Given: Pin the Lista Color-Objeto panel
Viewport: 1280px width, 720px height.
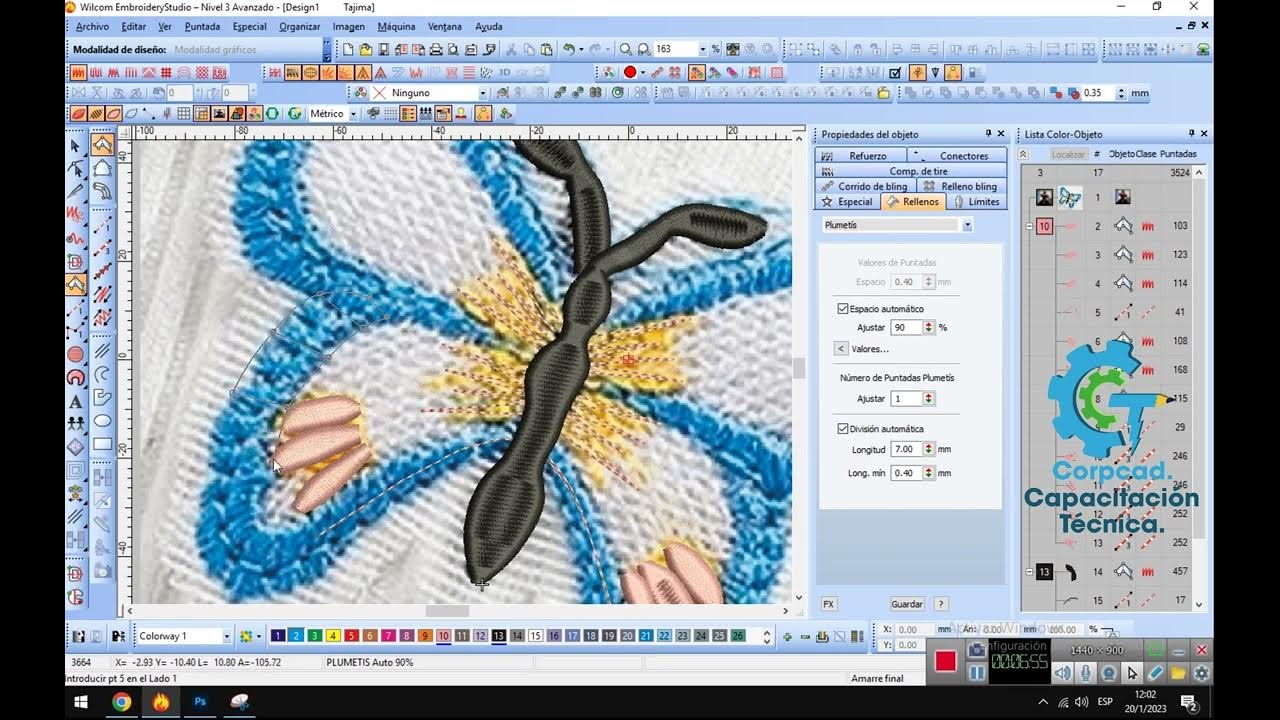Looking at the screenshot, I should tap(1191, 134).
